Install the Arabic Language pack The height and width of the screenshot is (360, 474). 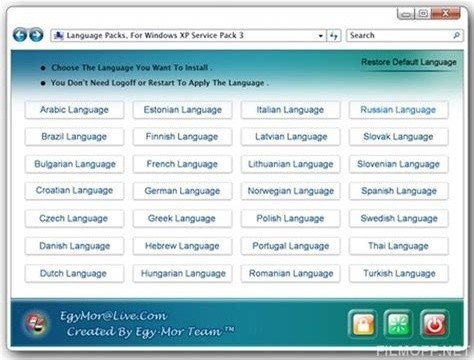tap(74, 110)
